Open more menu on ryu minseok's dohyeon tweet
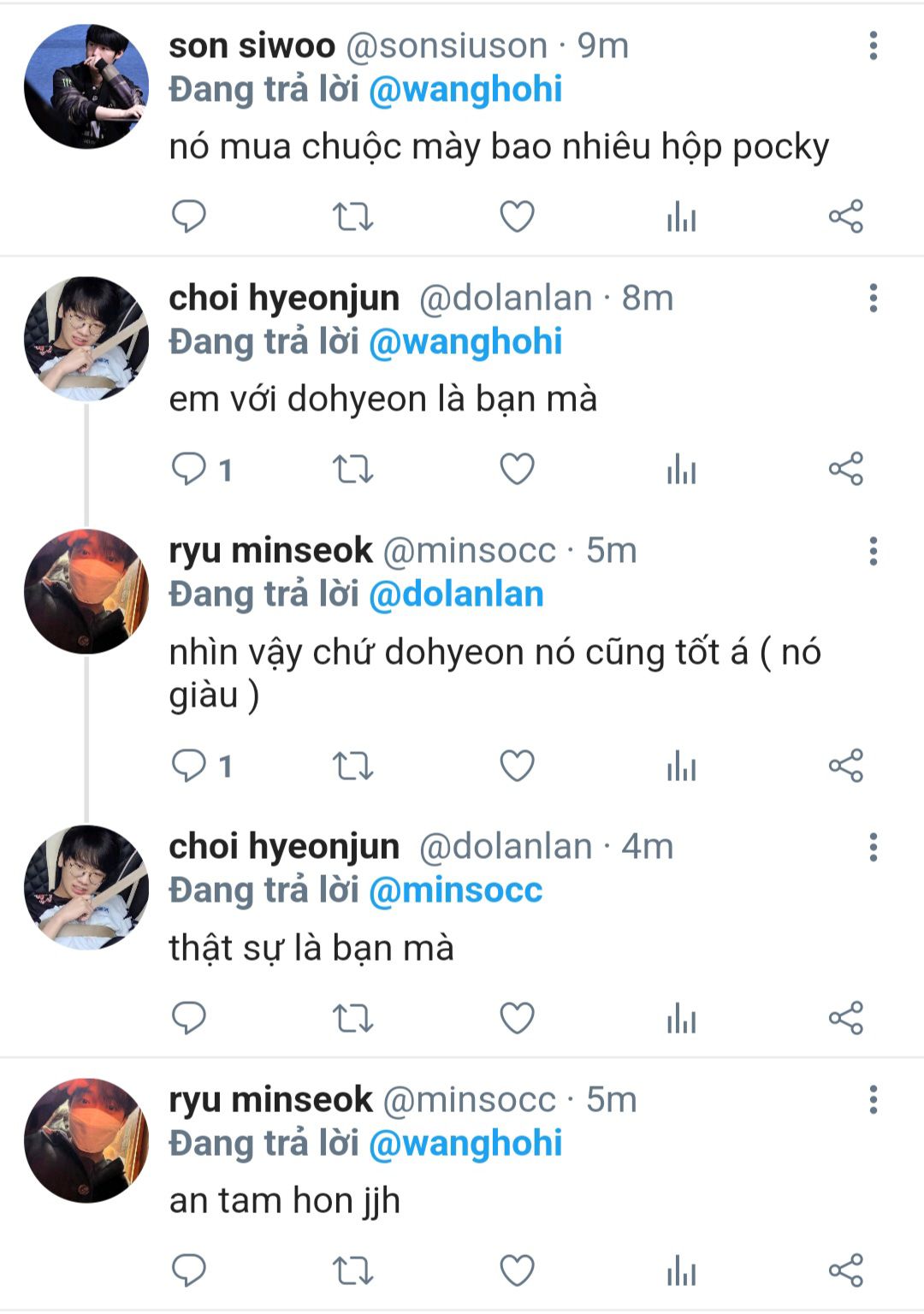 (x=873, y=552)
